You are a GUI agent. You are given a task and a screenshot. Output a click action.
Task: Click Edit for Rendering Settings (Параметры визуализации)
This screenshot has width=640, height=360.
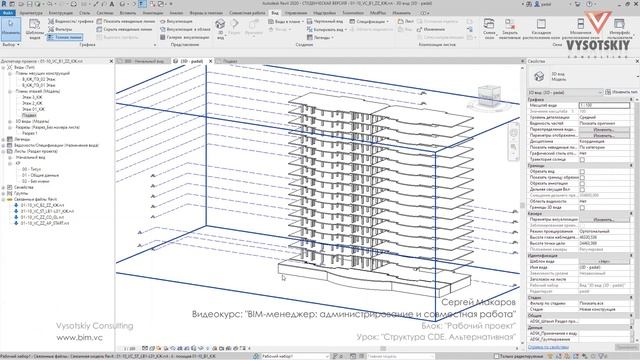(x=604, y=220)
